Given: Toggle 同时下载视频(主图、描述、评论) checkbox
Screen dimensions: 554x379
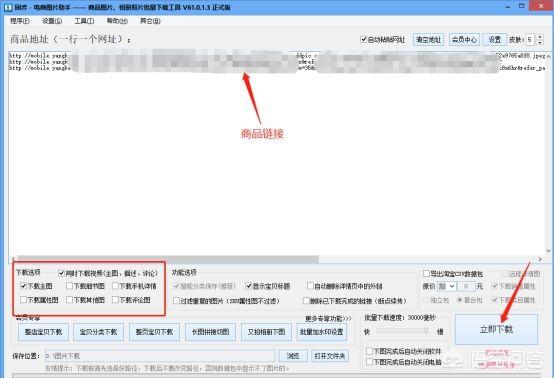Looking at the screenshot, I should point(61,273).
